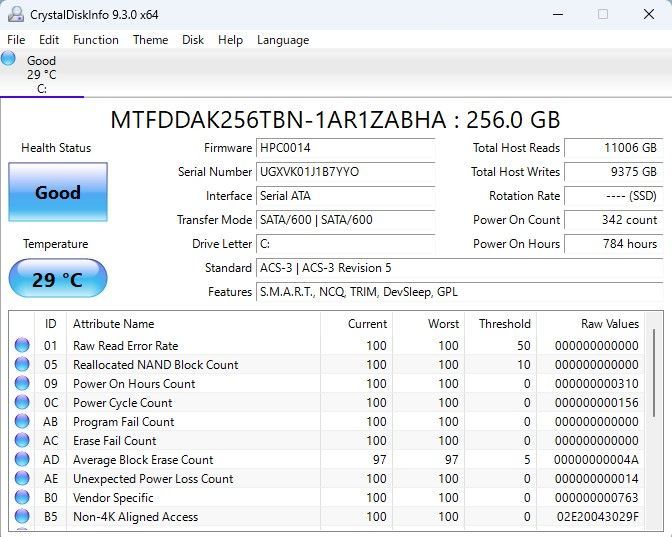Click the 29 °C temperature button
672x537 pixels.
(58, 279)
